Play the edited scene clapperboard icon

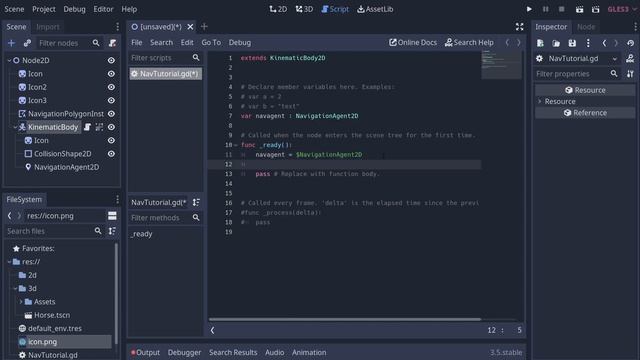(579, 9)
